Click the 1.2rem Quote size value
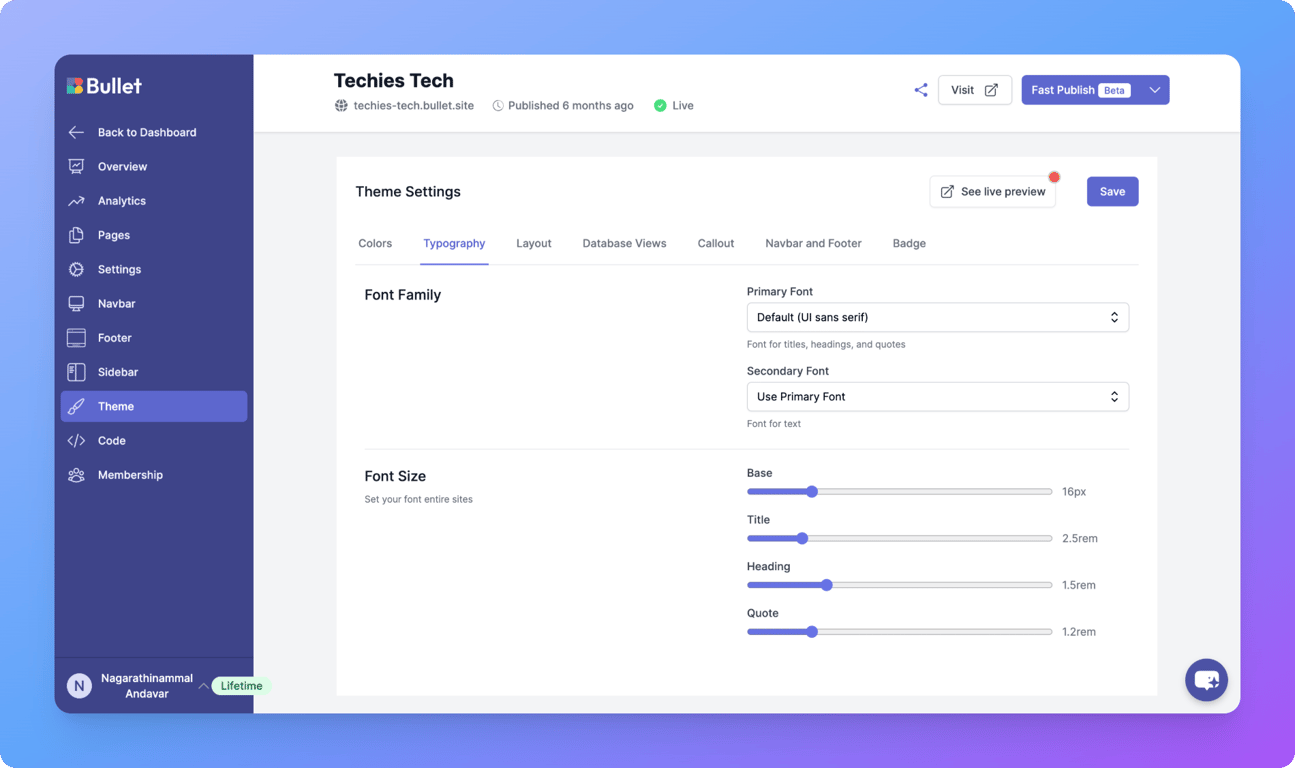The image size is (1295, 768). click(1079, 632)
